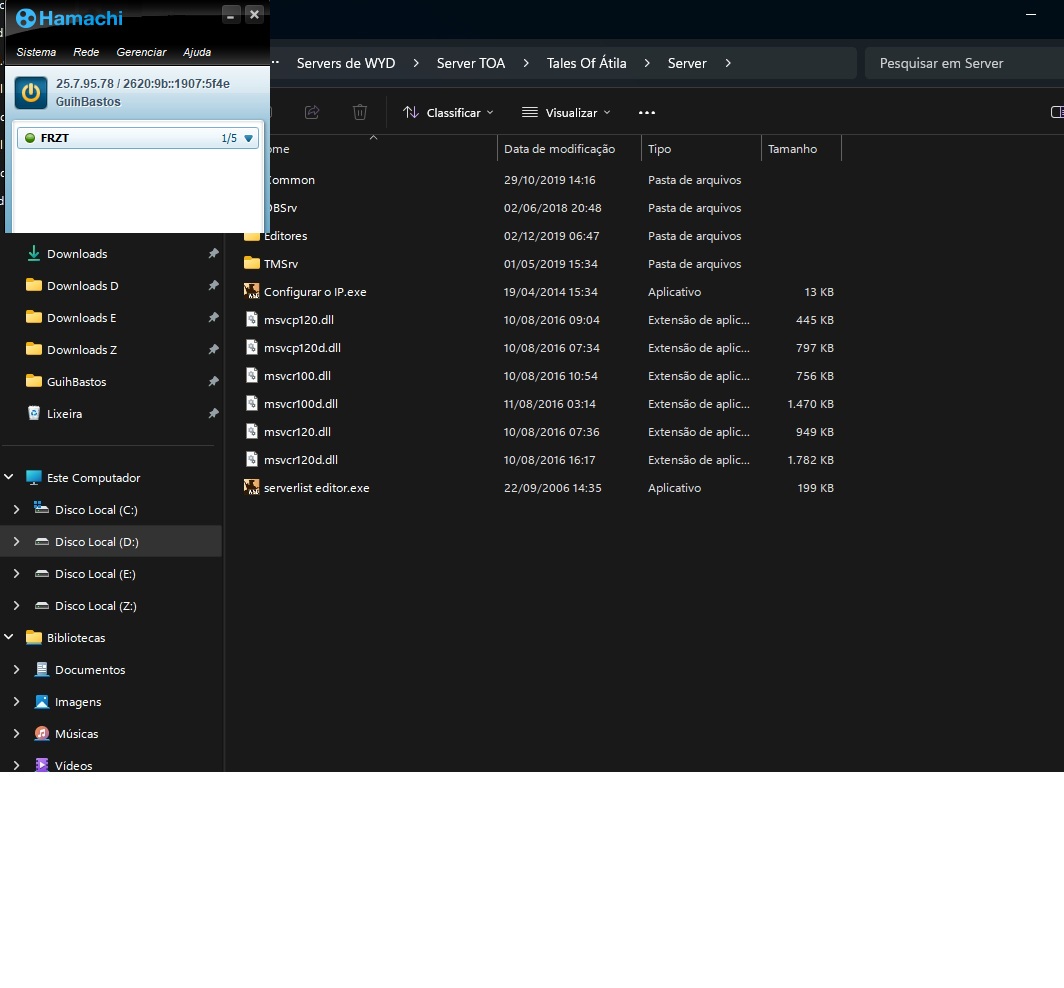
Task: Sort by Data de modificação column
Action: tap(569, 149)
